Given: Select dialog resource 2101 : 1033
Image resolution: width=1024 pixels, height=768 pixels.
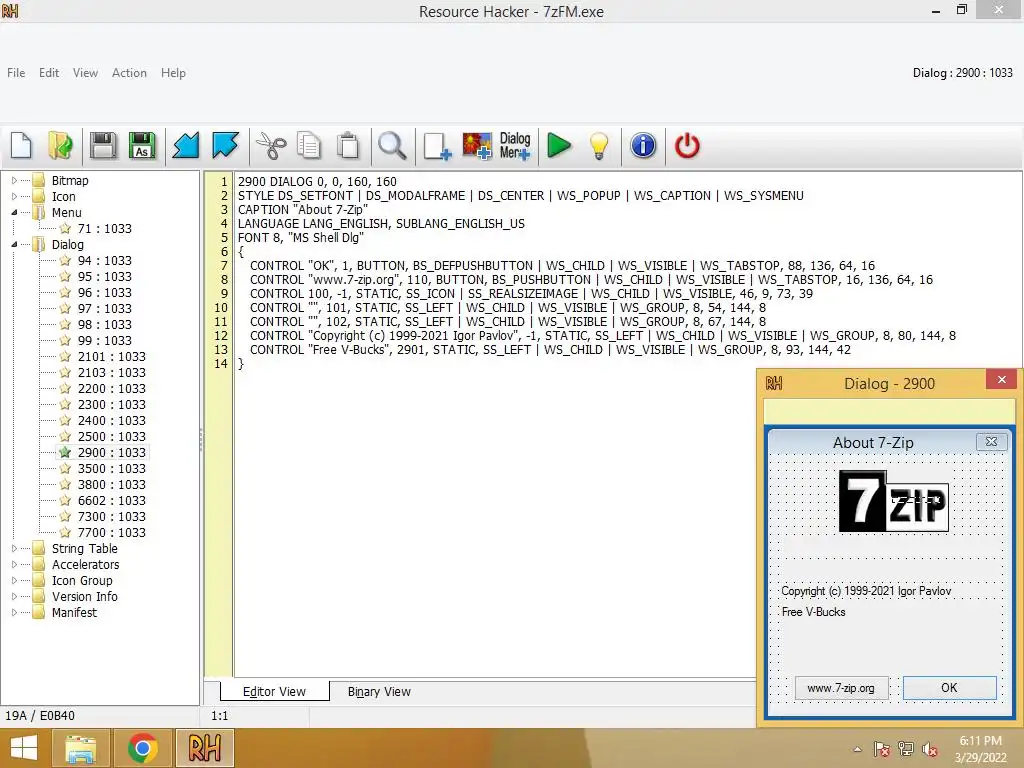Looking at the screenshot, I should point(112,357).
